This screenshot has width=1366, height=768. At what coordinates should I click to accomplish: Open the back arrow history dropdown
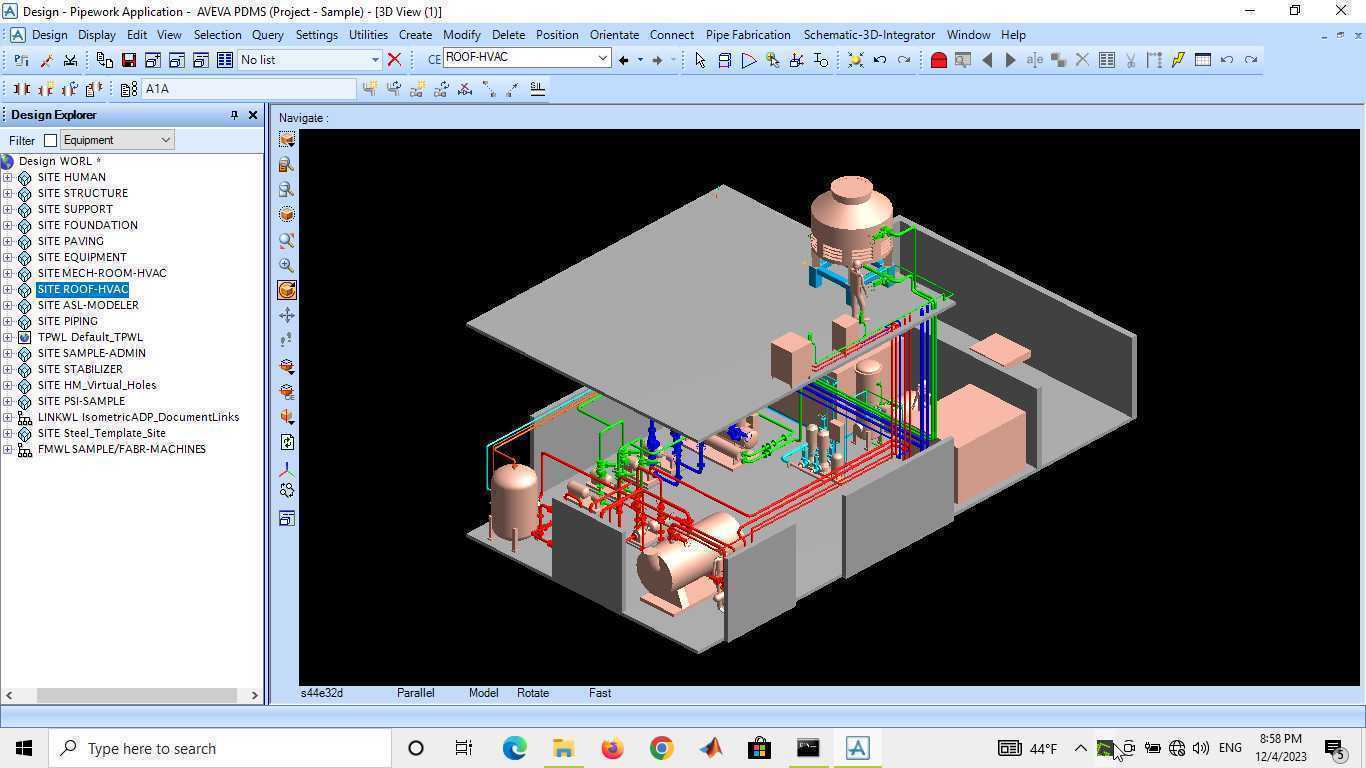point(640,60)
